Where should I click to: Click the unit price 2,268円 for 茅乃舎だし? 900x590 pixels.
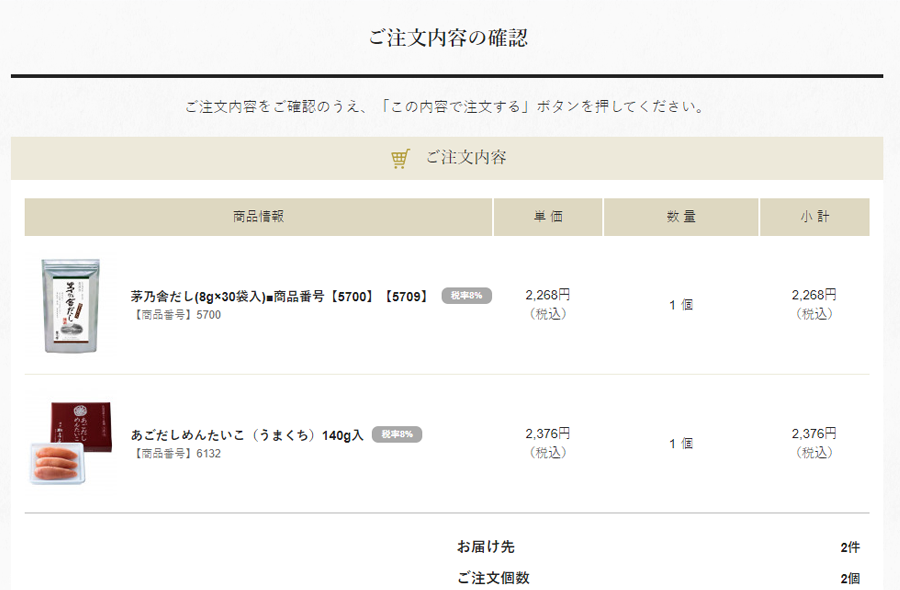point(548,295)
